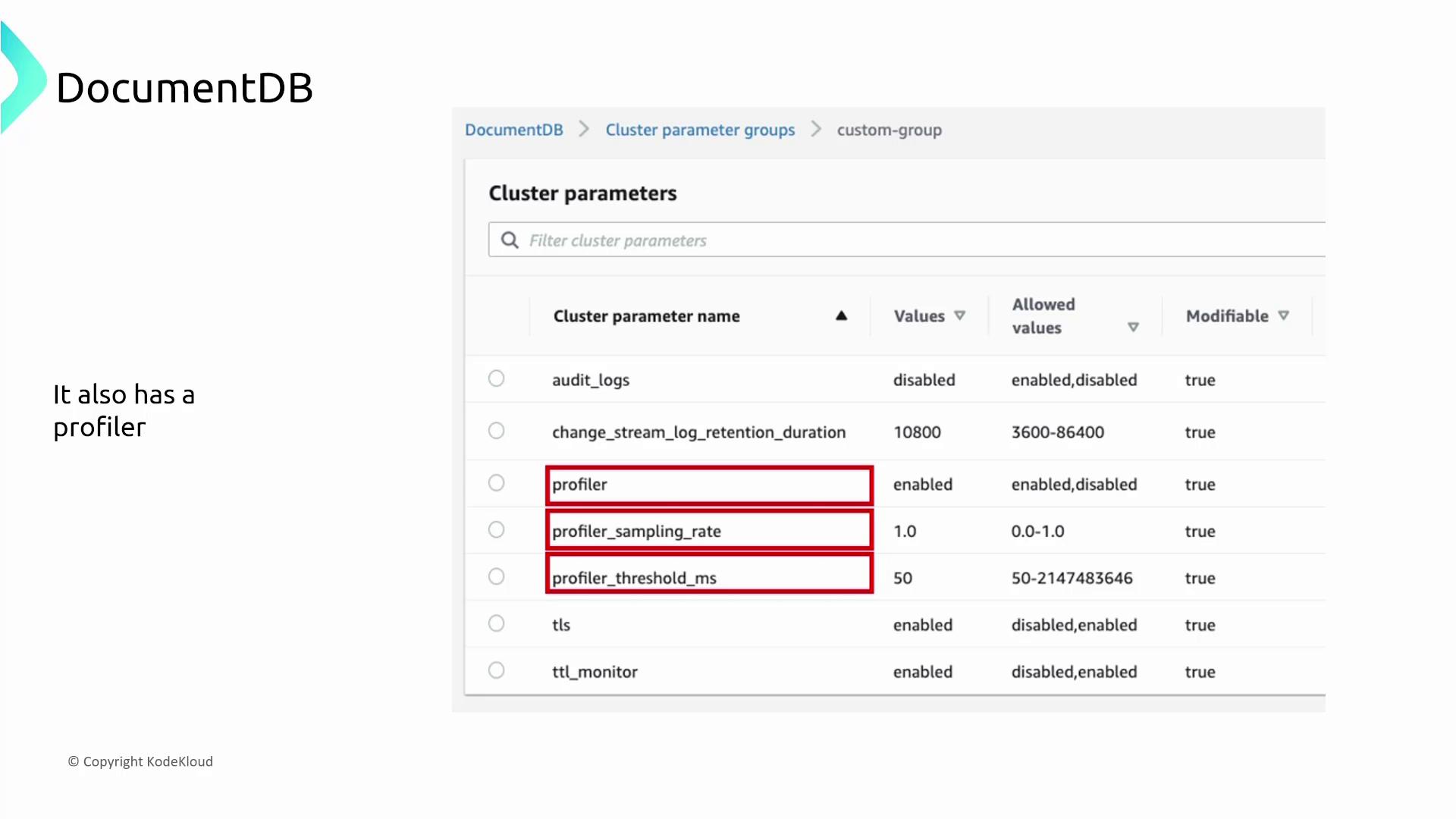The width and height of the screenshot is (1456, 819).
Task: Click the search magnifier icon
Action: pos(510,240)
